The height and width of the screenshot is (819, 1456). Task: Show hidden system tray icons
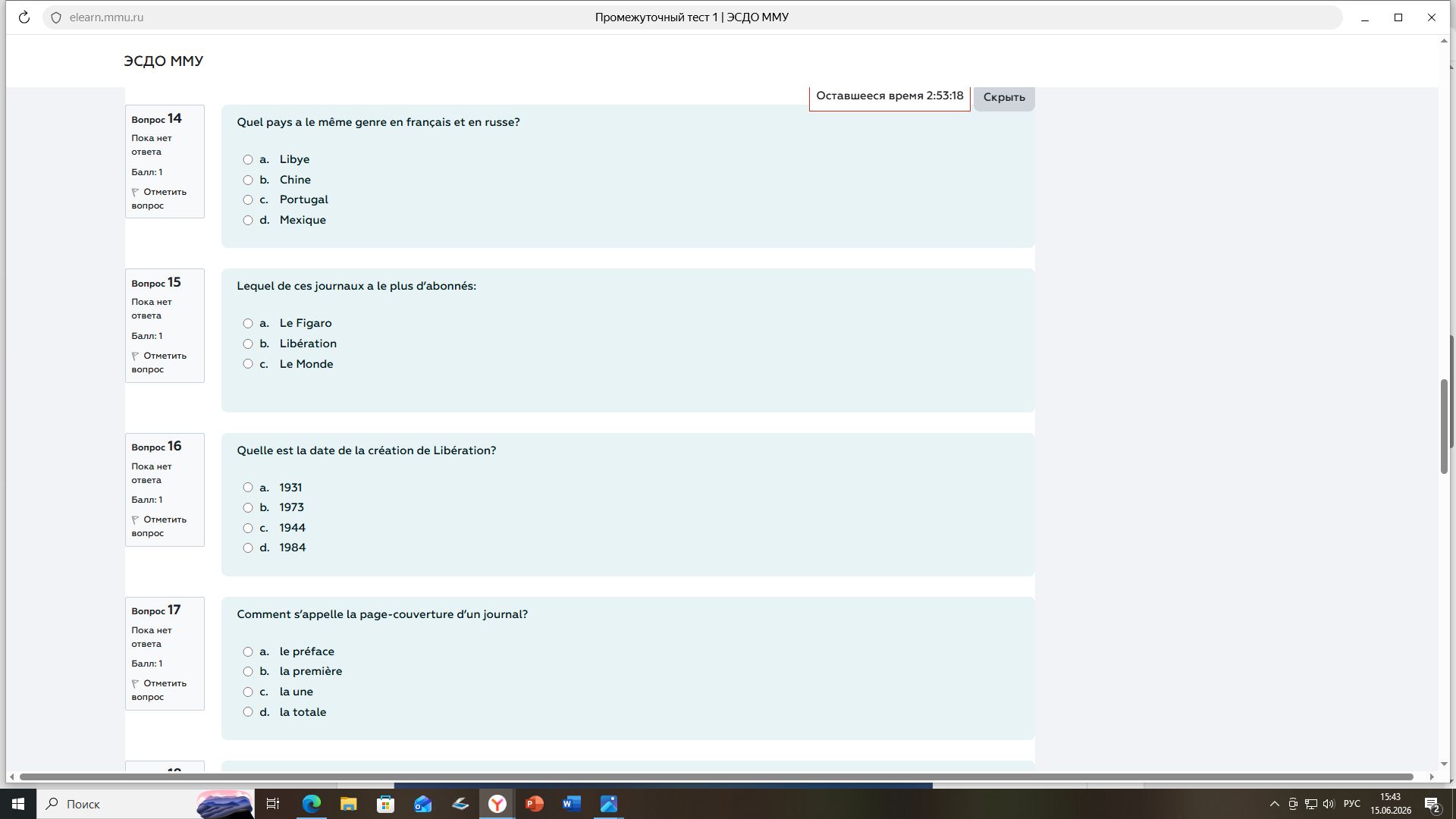point(1274,804)
